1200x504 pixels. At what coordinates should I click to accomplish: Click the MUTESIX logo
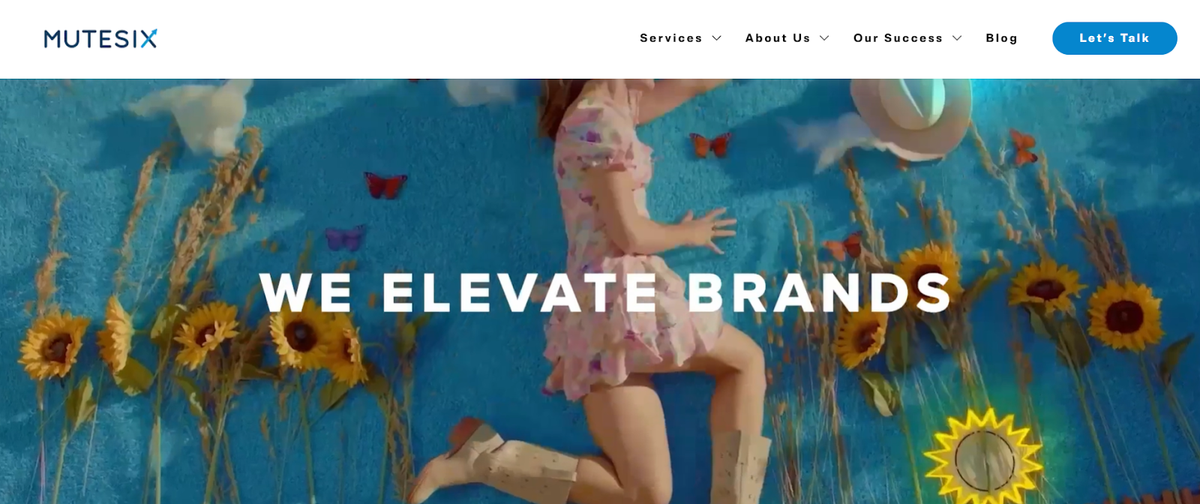pos(100,39)
